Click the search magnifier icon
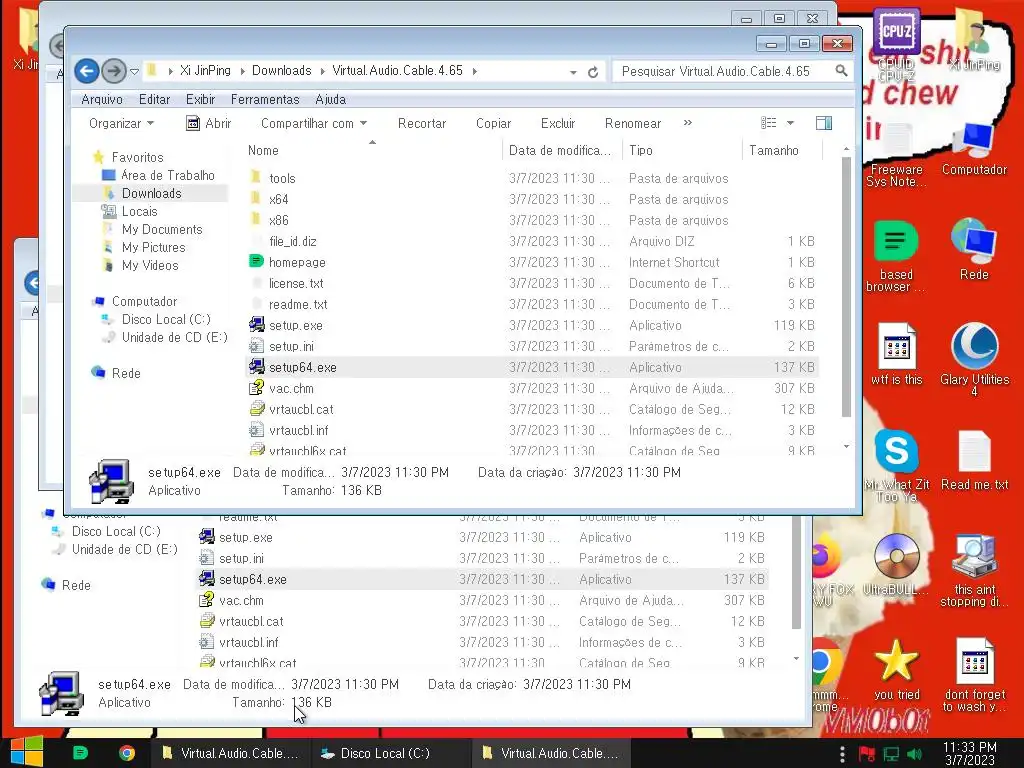 point(841,71)
